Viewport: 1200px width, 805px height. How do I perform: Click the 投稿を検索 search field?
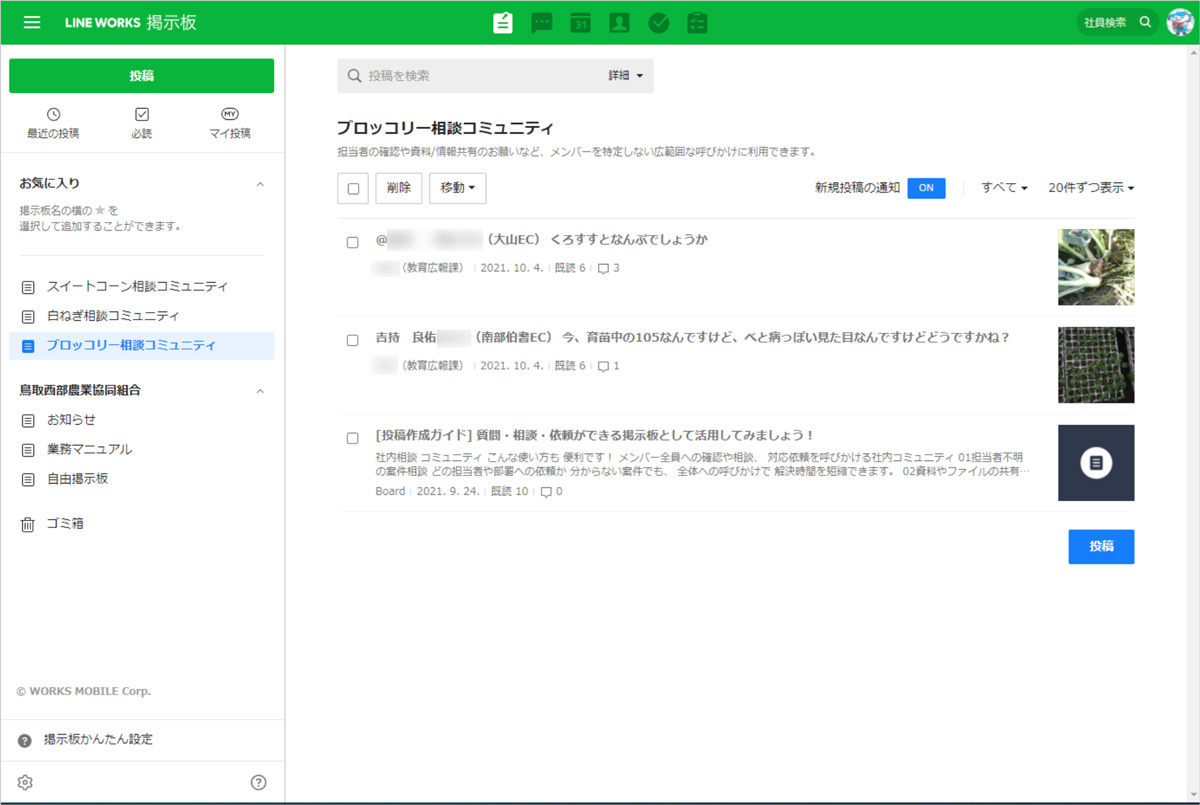point(480,76)
